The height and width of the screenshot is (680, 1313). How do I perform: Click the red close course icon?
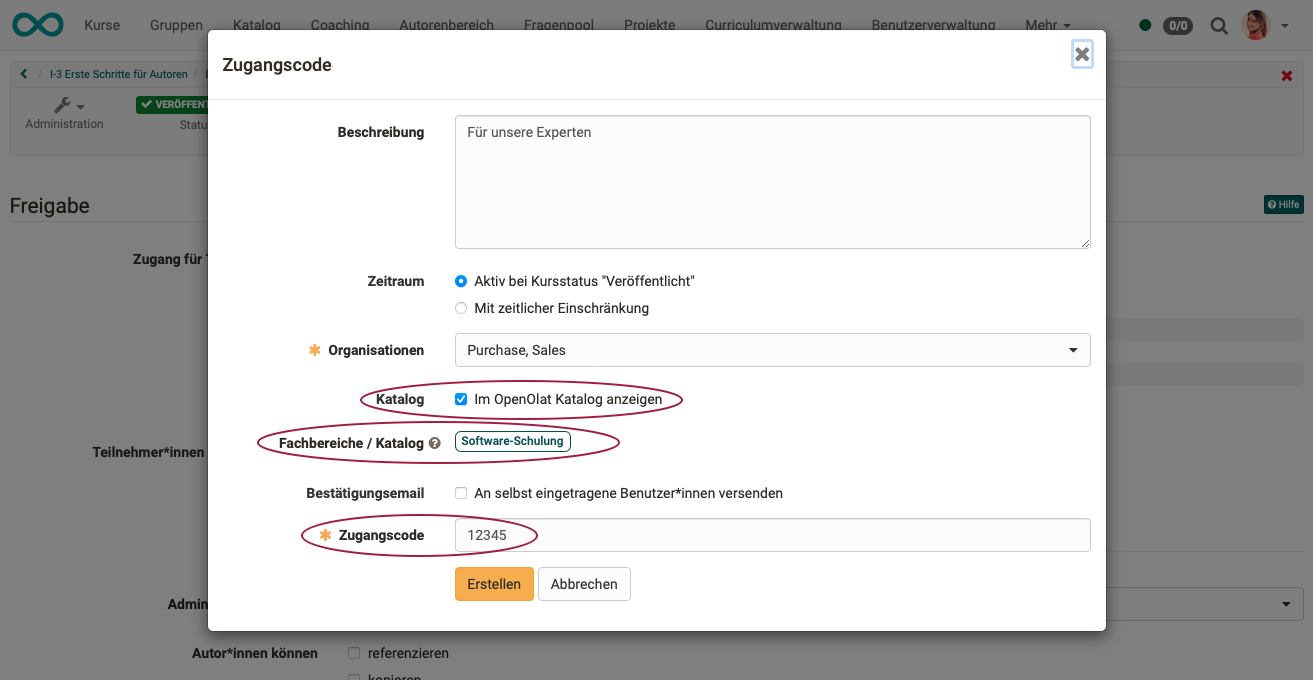(1287, 76)
